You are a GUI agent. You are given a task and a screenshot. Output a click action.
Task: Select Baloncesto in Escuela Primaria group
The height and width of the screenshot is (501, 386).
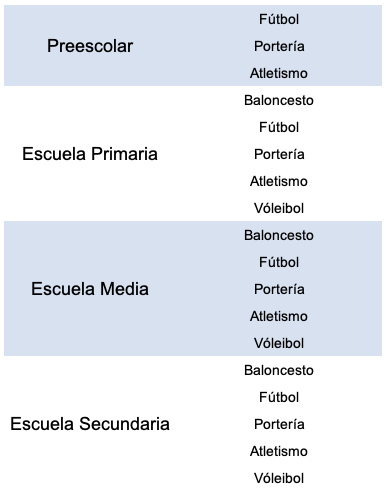pyautogui.click(x=279, y=100)
